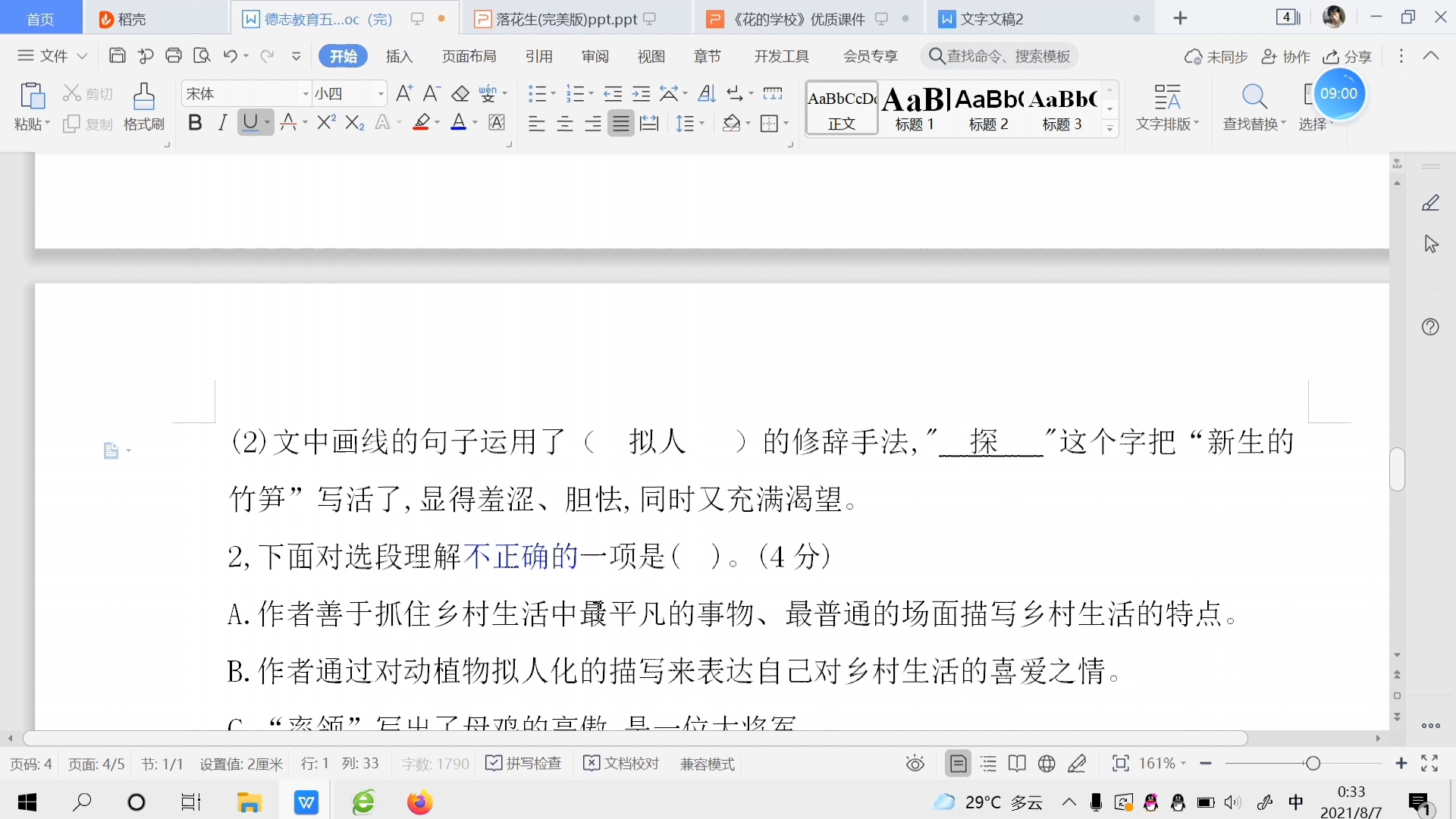Toggle character border icon

tap(497, 122)
